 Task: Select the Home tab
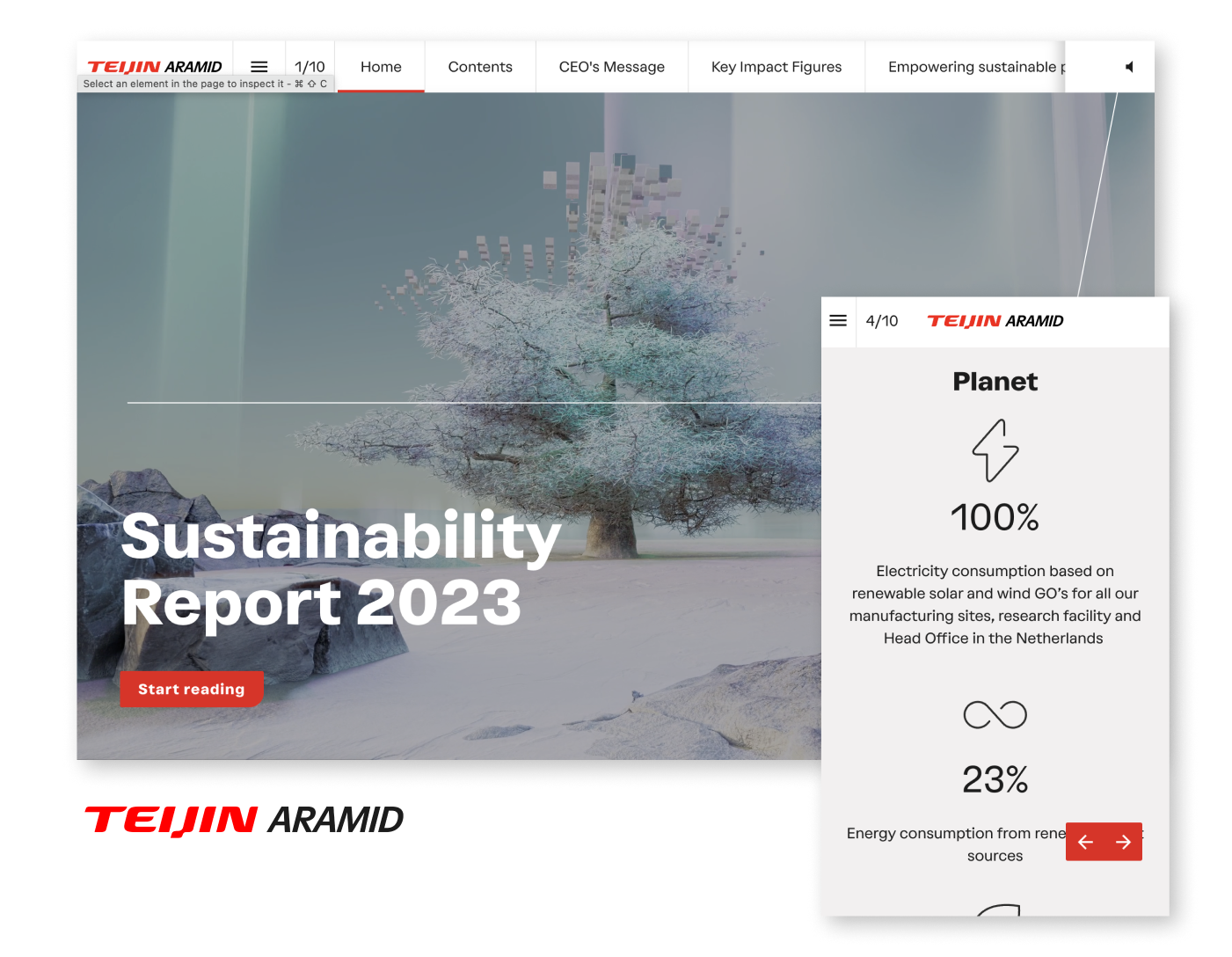pyautogui.click(x=381, y=67)
